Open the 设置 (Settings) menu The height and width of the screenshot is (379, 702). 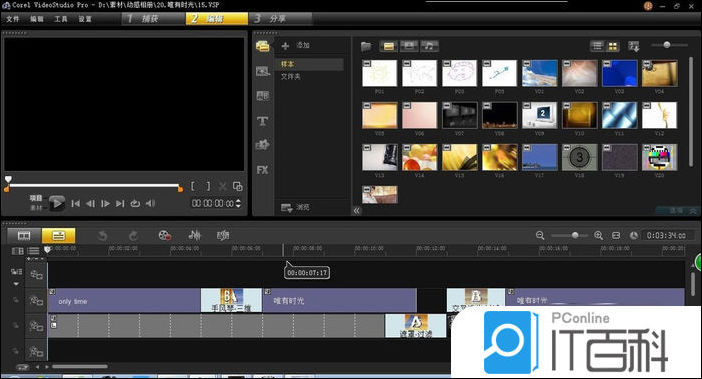[85, 19]
